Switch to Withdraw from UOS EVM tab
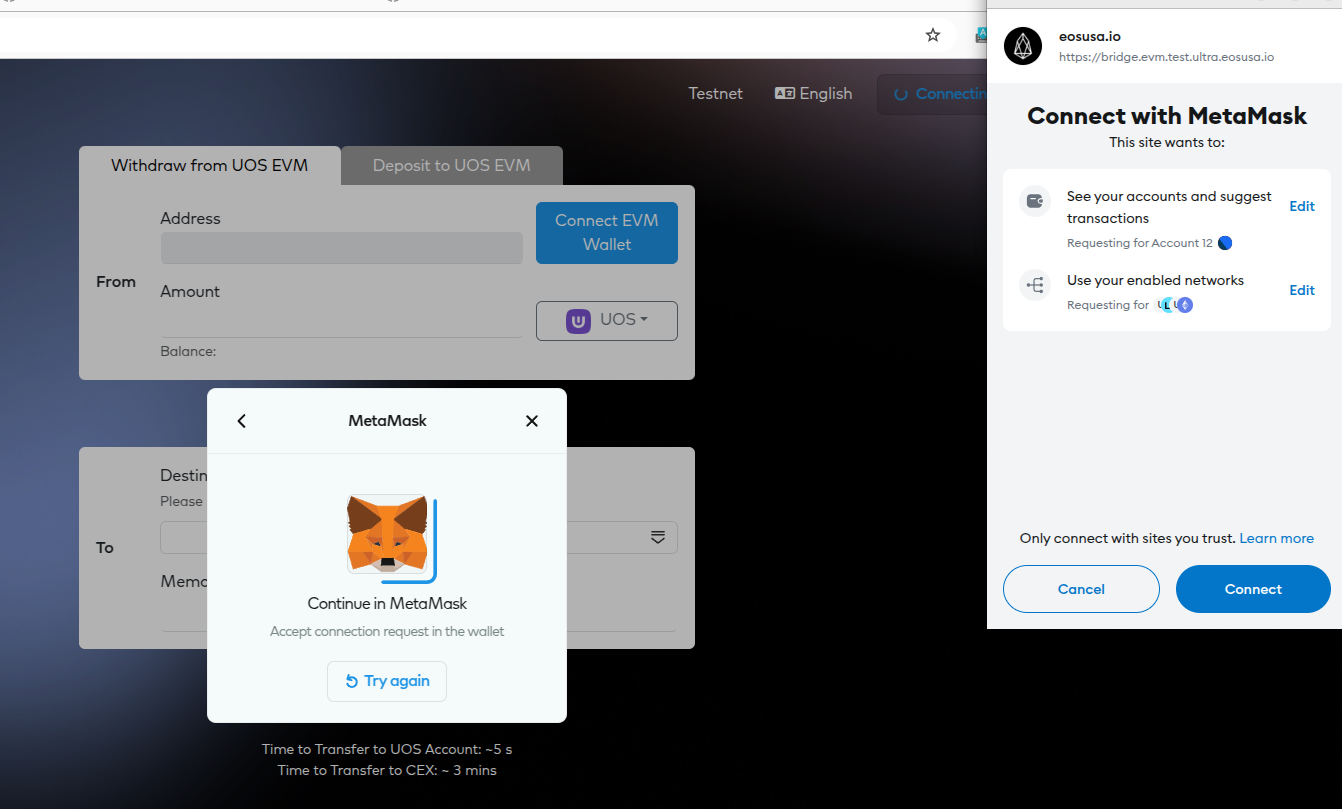 (210, 165)
